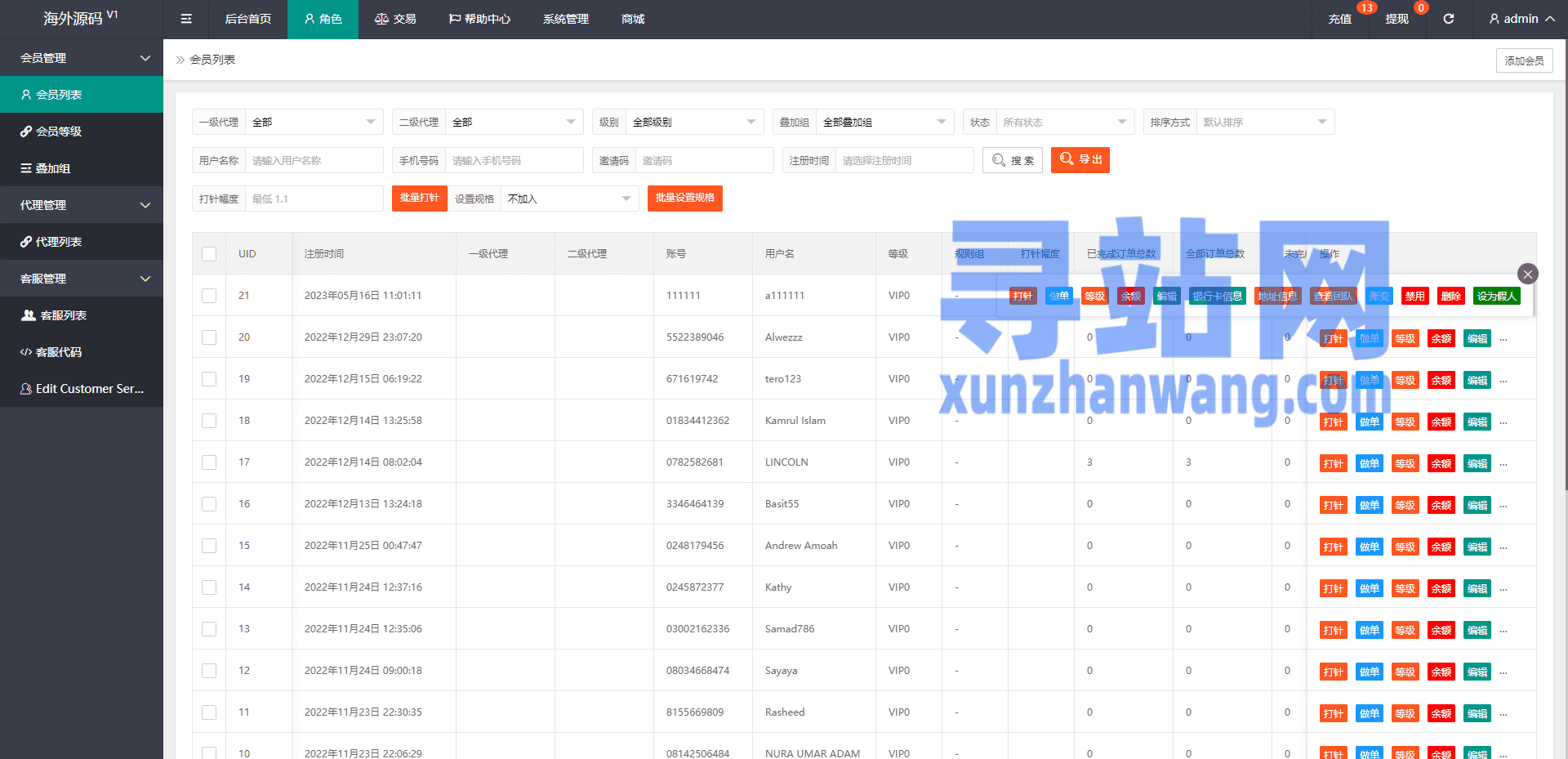Open 客服列表 sidebar item

click(82, 315)
